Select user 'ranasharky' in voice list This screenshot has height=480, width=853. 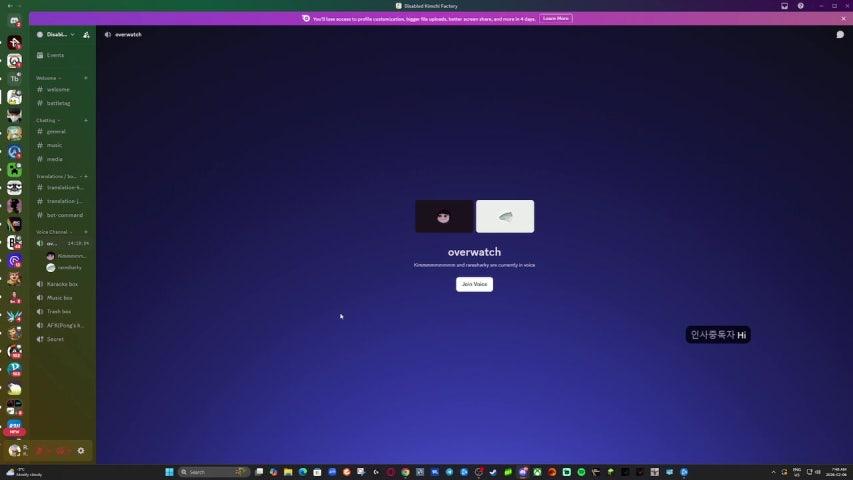(x=66, y=268)
